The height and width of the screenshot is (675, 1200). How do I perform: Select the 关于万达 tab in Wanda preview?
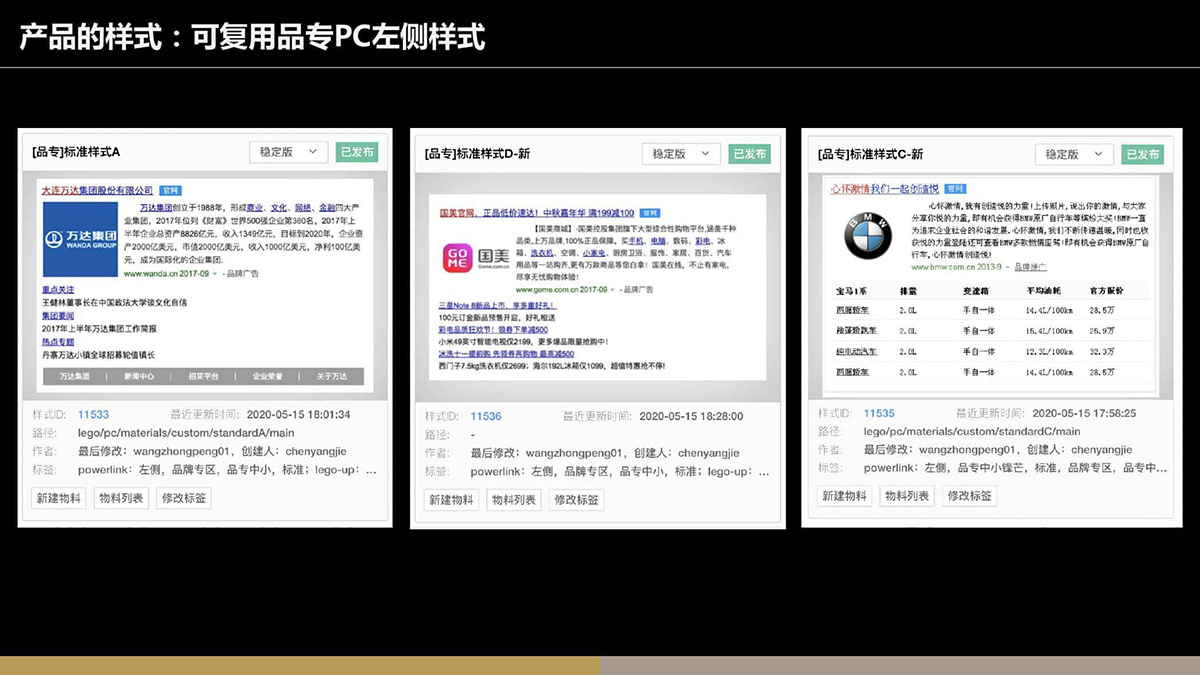click(x=331, y=376)
